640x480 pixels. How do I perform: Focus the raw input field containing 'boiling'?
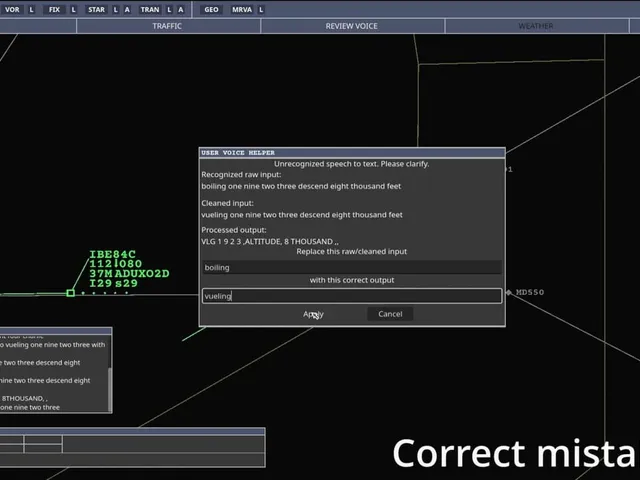point(352,267)
